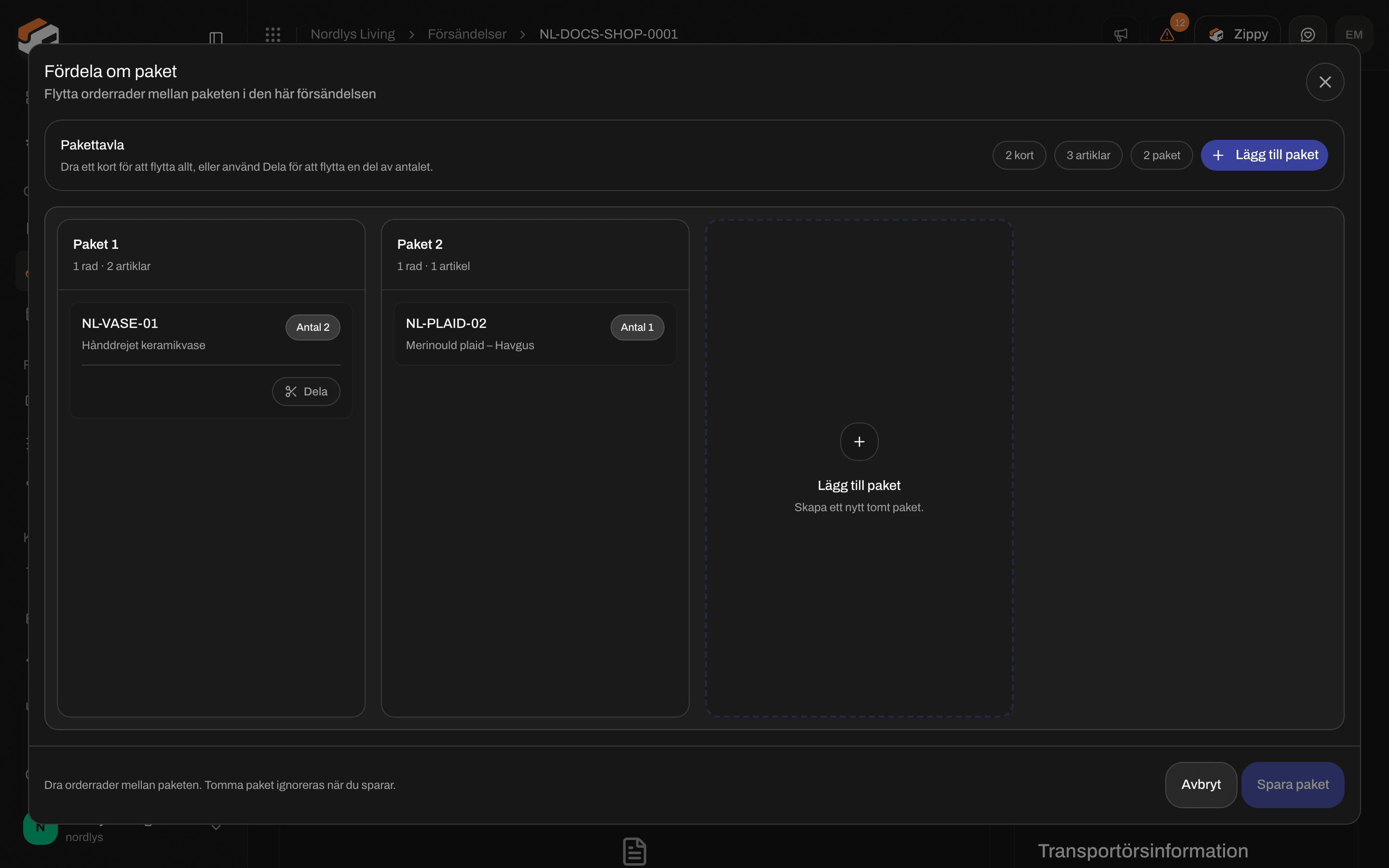
Task: Click the Skapa ett nytt tomt paket text
Action: tap(858, 507)
